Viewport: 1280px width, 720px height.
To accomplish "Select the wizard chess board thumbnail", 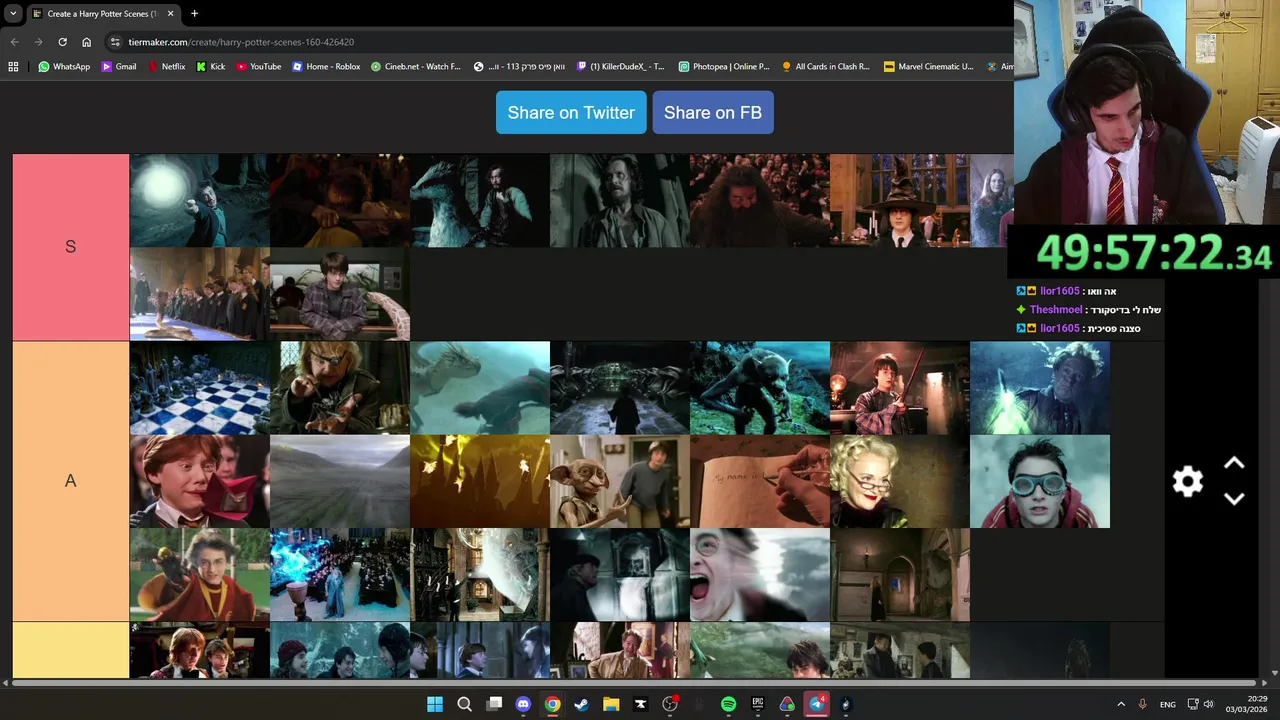I will pyautogui.click(x=199, y=388).
